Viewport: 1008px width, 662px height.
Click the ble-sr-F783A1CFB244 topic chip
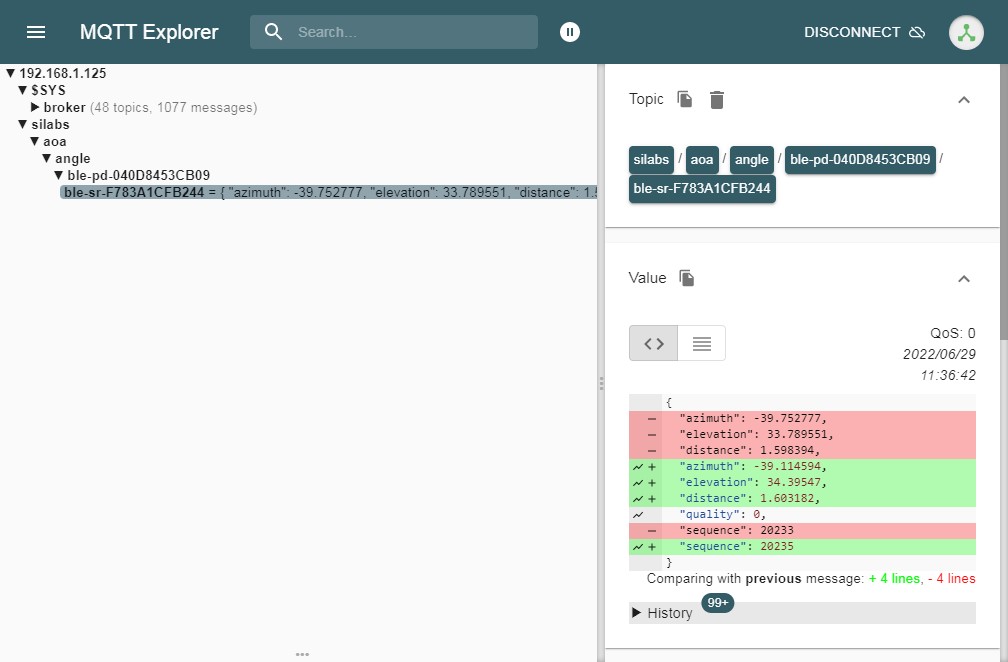click(x=702, y=188)
